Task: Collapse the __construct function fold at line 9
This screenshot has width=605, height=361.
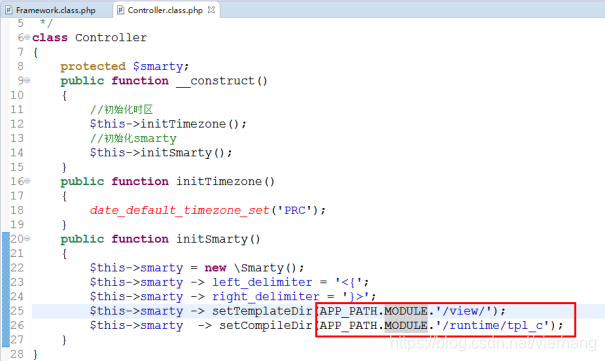Action: tap(27, 80)
